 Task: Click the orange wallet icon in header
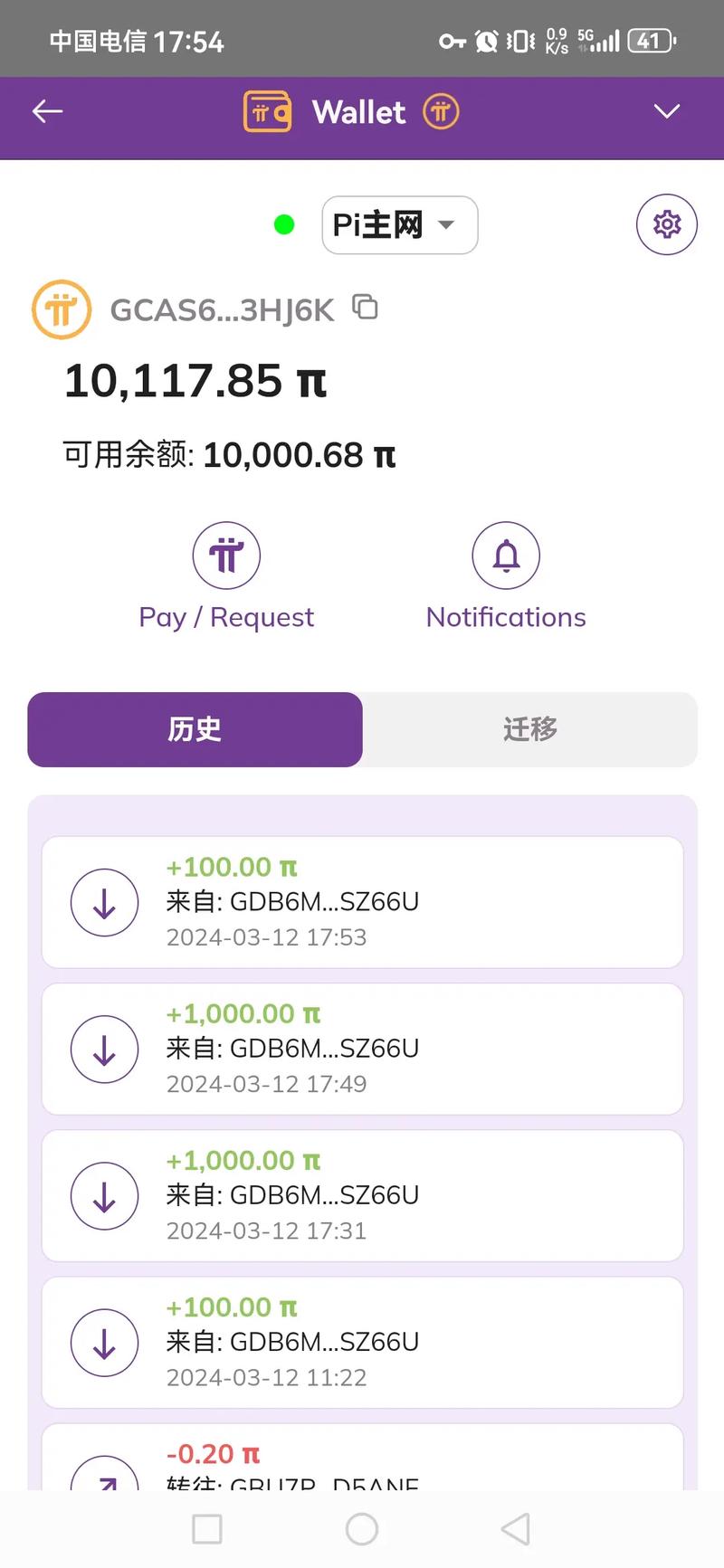(x=267, y=112)
